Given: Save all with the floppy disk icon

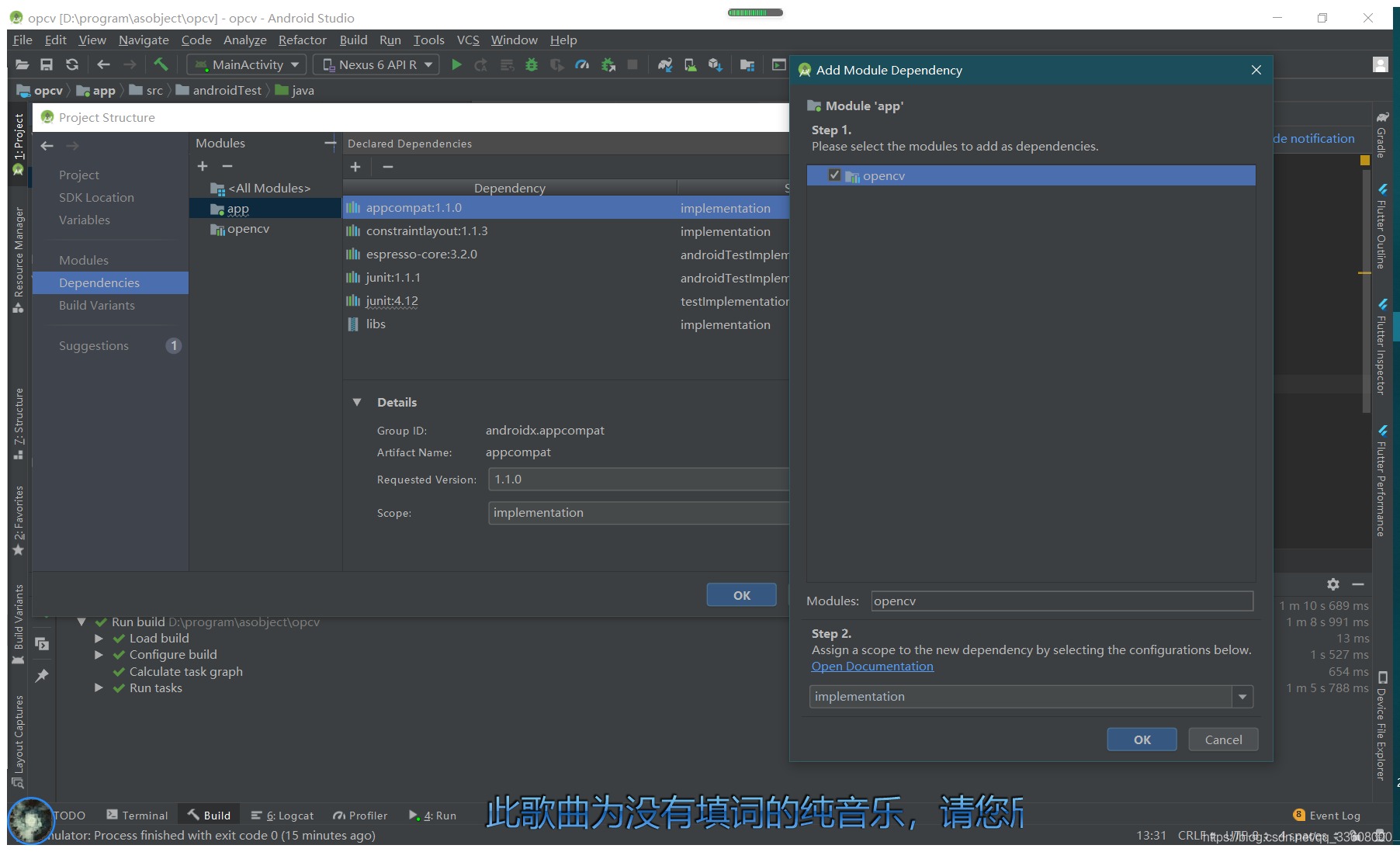Looking at the screenshot, I should tap(47, 65).
